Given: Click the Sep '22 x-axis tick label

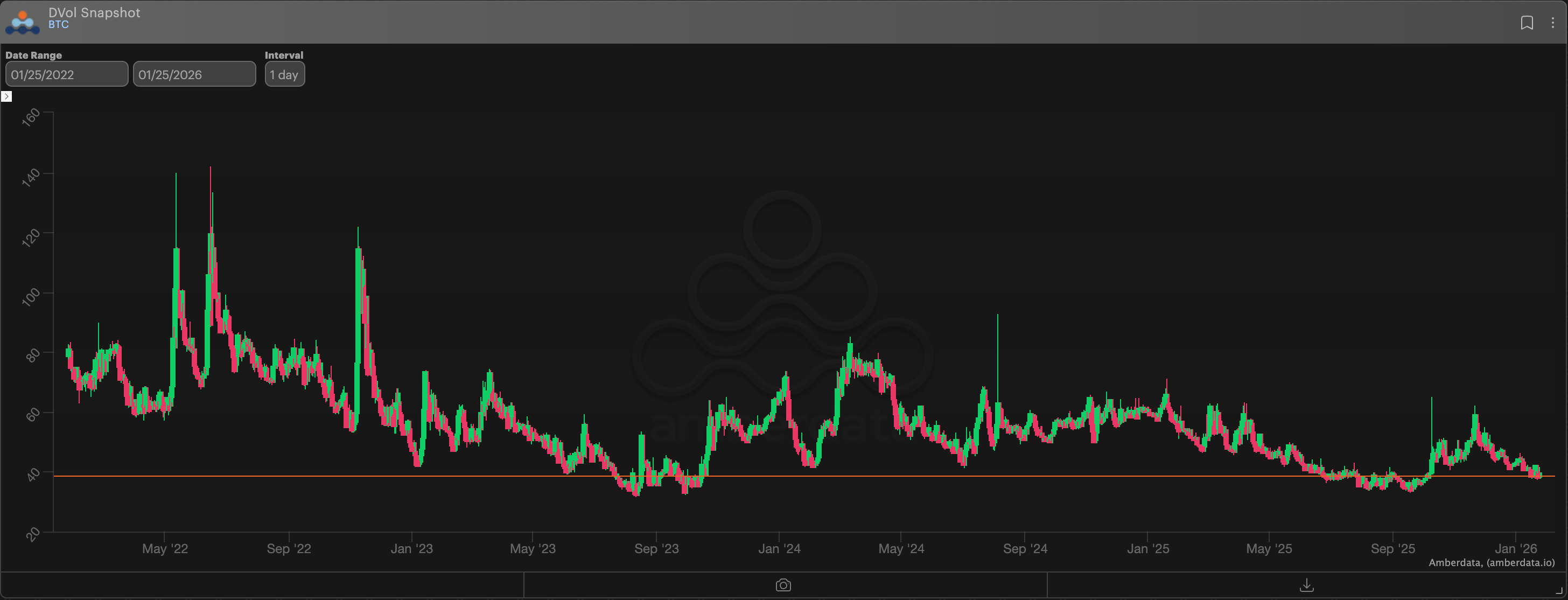Looking at the screenshot, I should coord(289,548).
